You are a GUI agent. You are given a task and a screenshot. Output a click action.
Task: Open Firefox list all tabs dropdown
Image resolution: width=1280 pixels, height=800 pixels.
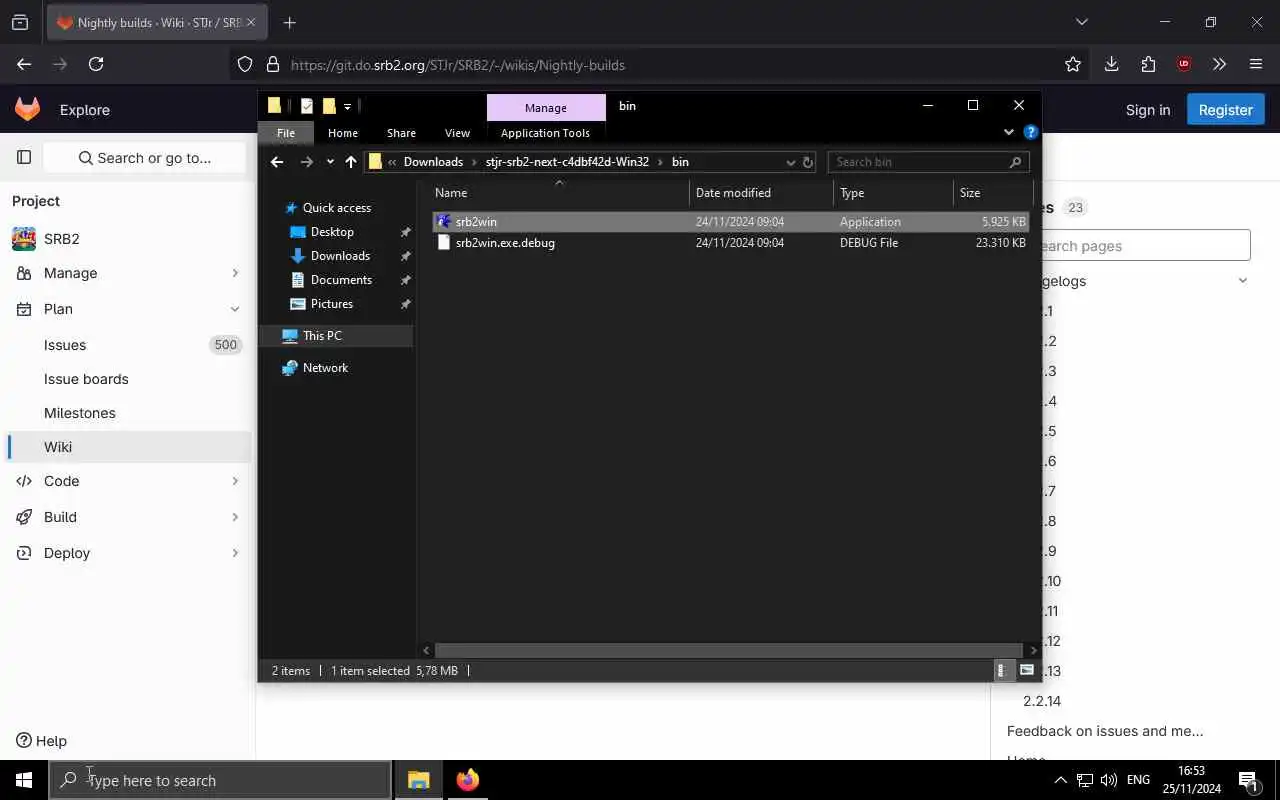pos(1081,22)
